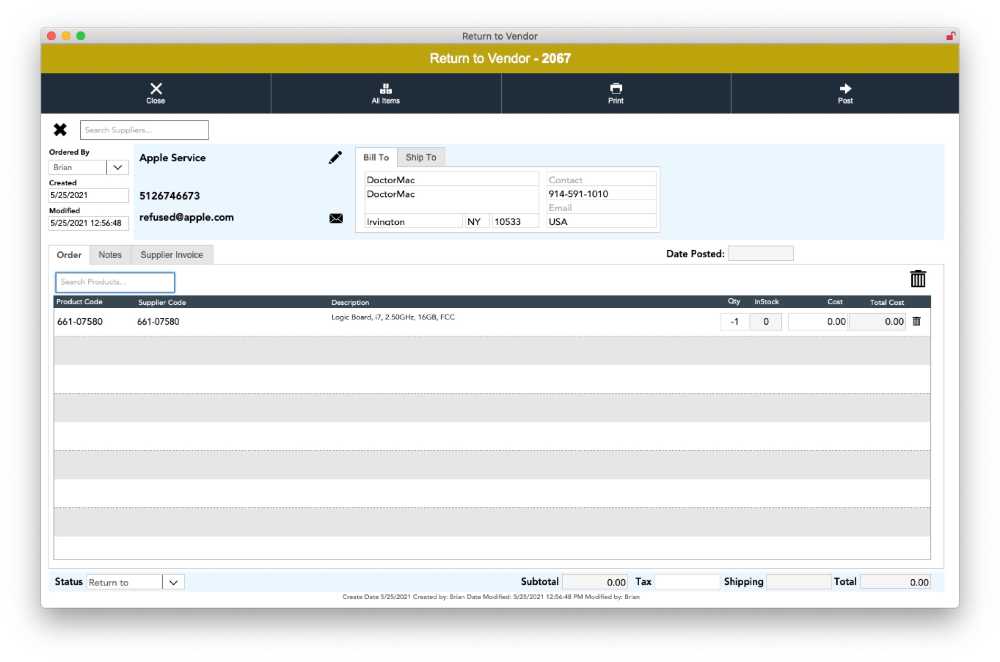1000x662 pixels.
Task: Click the Post arrow icon
Action: 845,89
